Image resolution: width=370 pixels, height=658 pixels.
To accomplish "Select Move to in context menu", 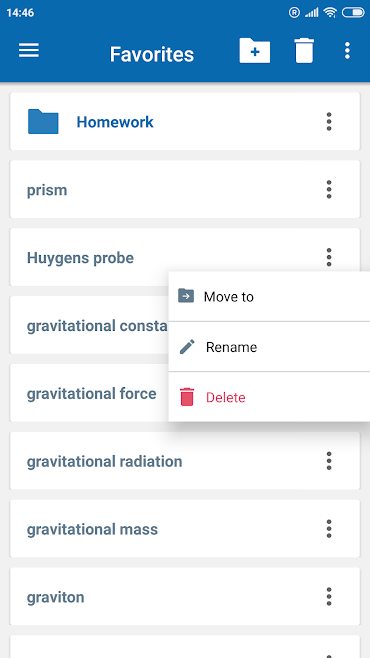I will [269, 297].
